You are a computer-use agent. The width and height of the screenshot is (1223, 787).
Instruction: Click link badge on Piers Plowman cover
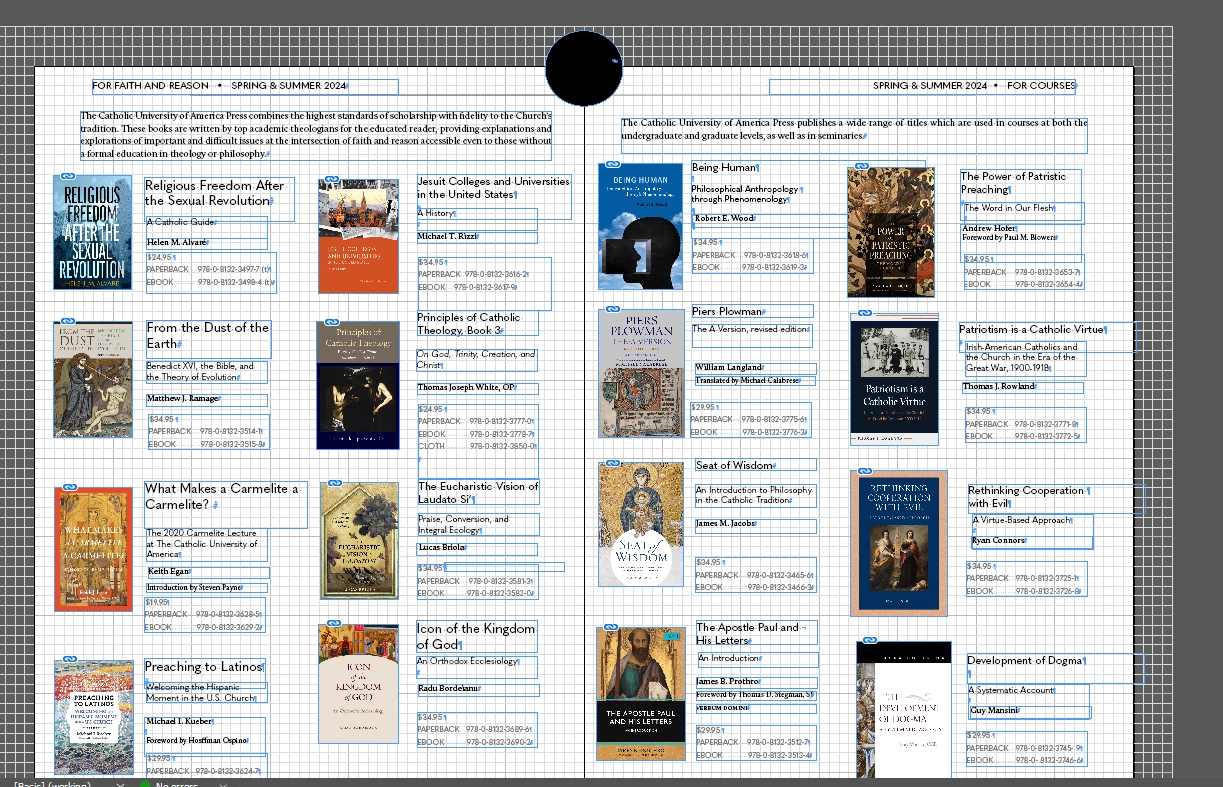[x=613, y=310]
